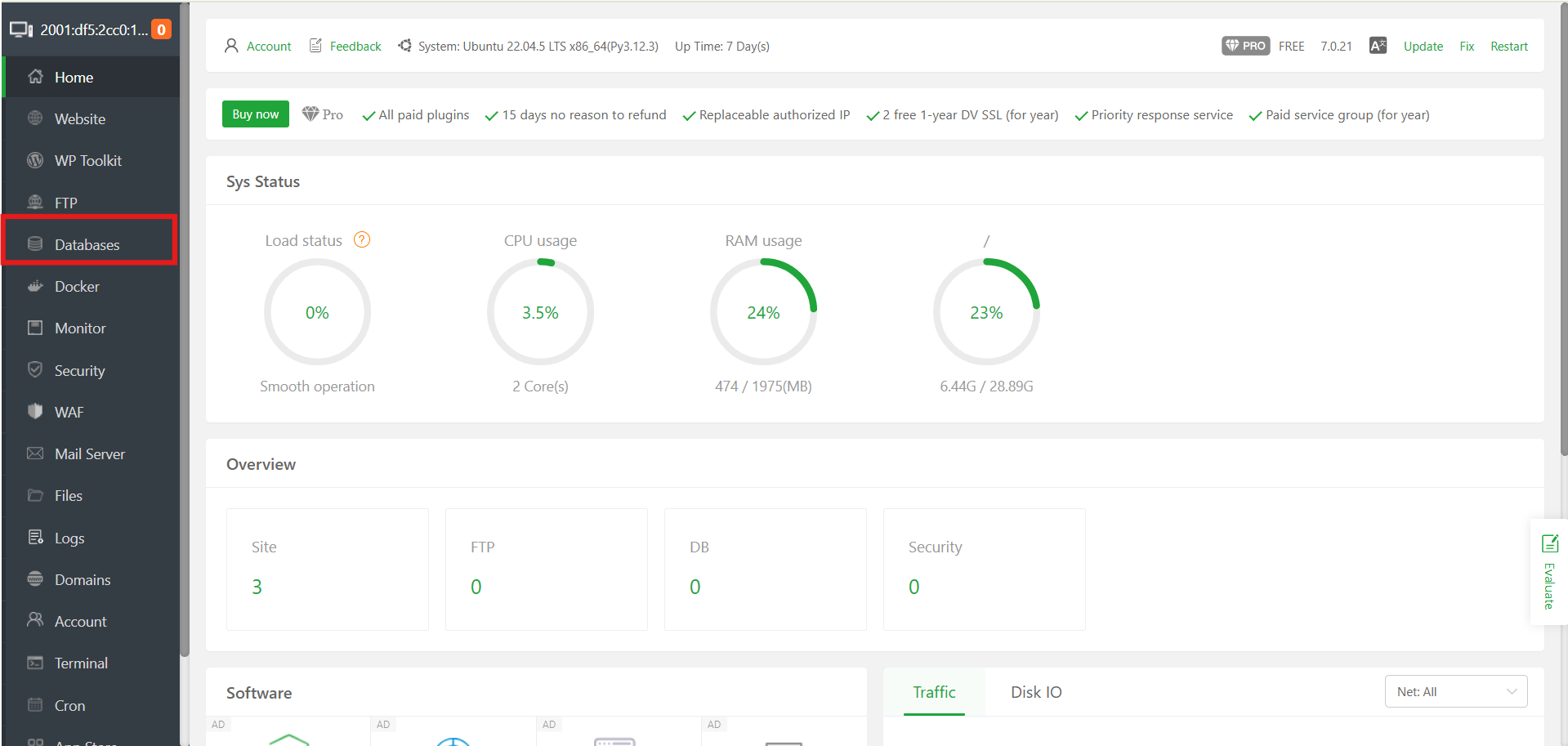The image size is (1568, 746).
Task: Click "All paid plugins" feature text
Action: click(x=424, y=114)
